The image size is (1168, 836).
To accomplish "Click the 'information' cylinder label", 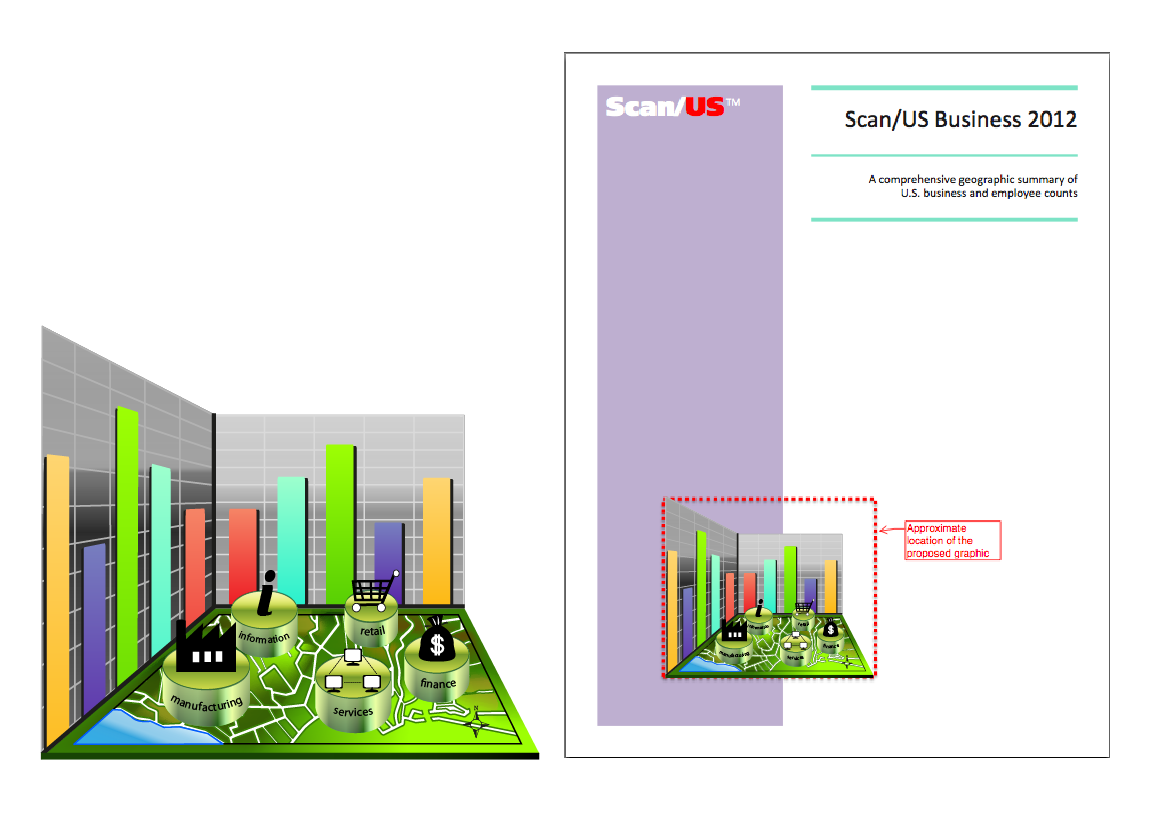I will click(264, 637).
